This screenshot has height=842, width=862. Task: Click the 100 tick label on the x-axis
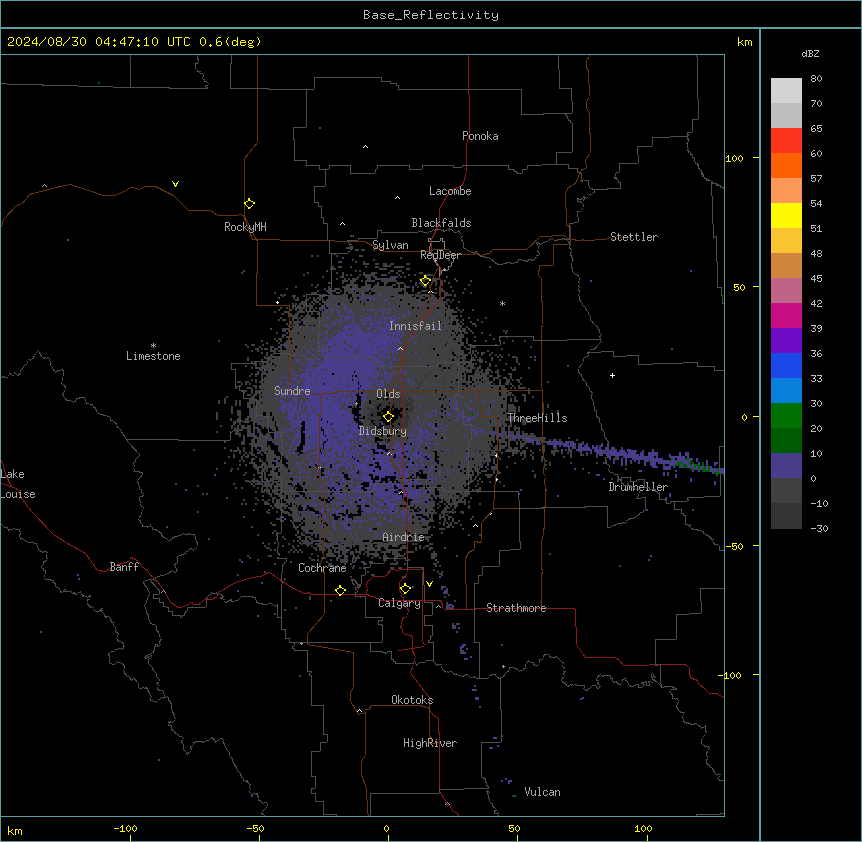click(643, 828)
